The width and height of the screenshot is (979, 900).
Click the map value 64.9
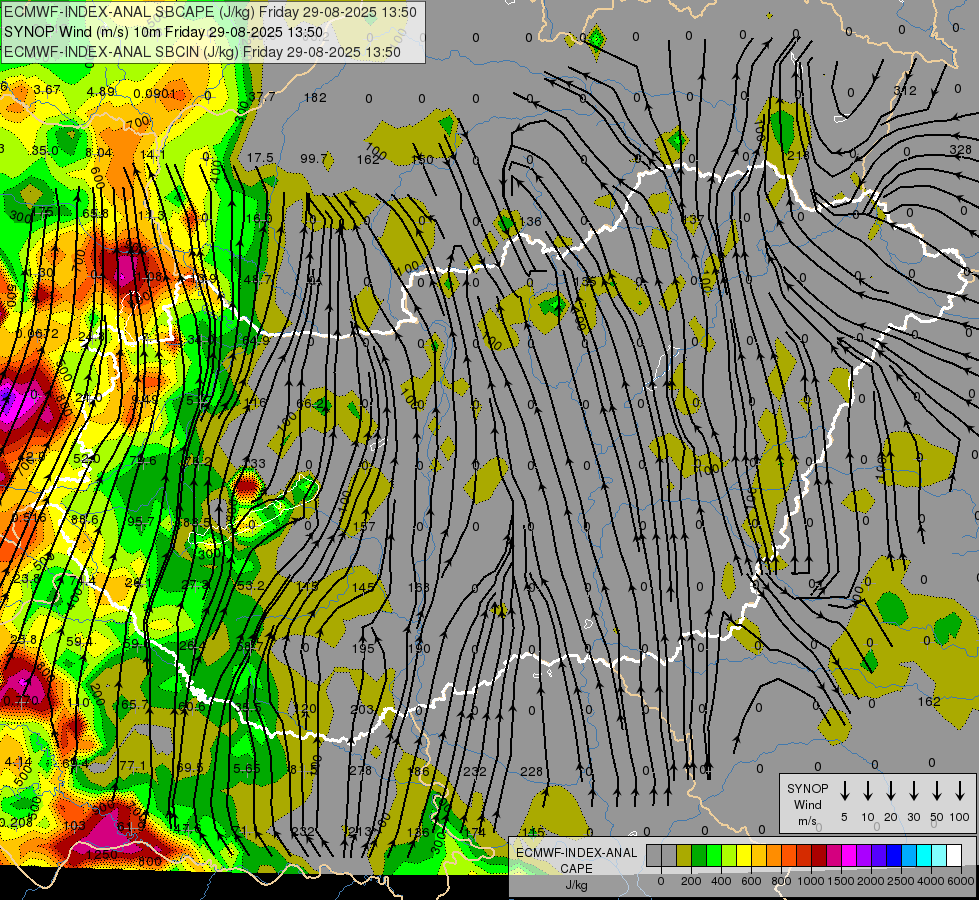tap(255, 340)
